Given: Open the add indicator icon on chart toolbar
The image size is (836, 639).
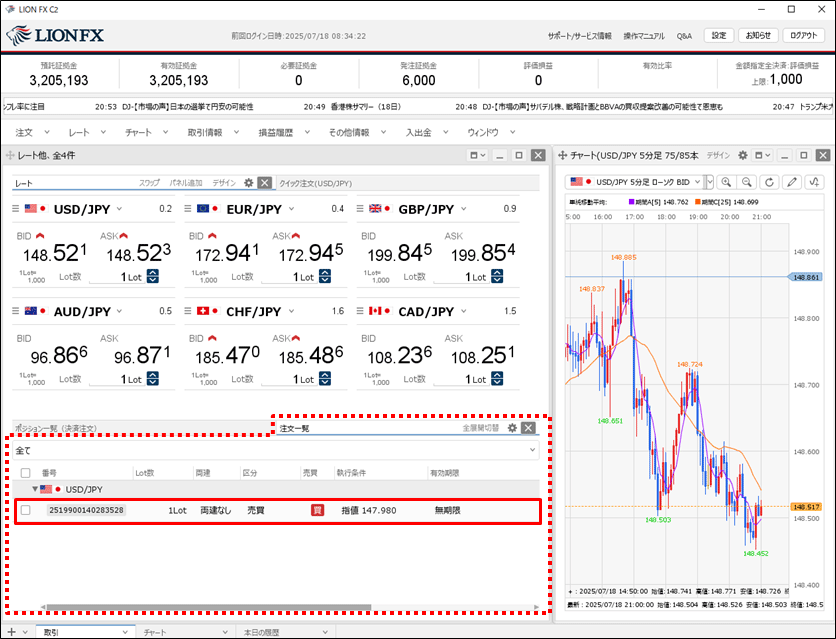Looking at the screenshot, I should point(814,182).
